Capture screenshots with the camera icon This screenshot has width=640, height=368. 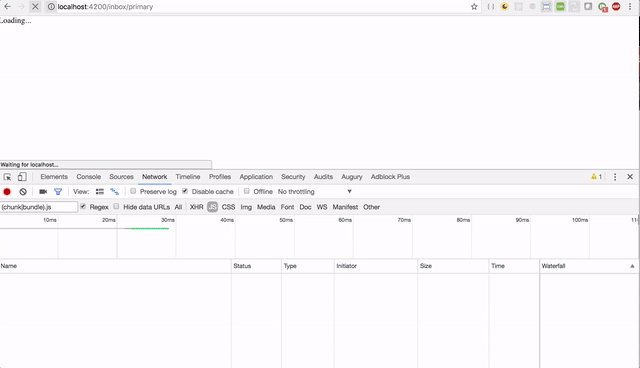click(x=43, y=192)
